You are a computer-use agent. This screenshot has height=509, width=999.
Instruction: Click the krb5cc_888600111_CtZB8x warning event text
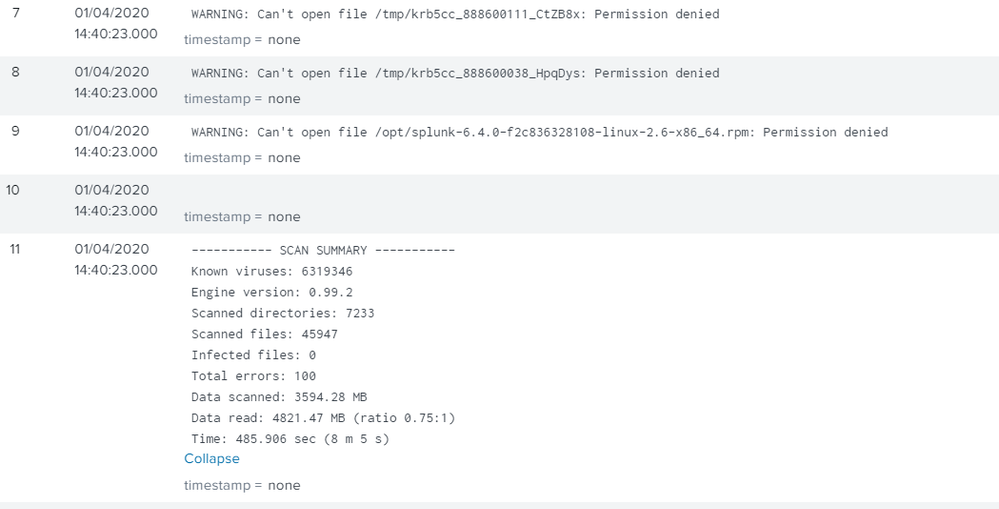tap(454, 15)
